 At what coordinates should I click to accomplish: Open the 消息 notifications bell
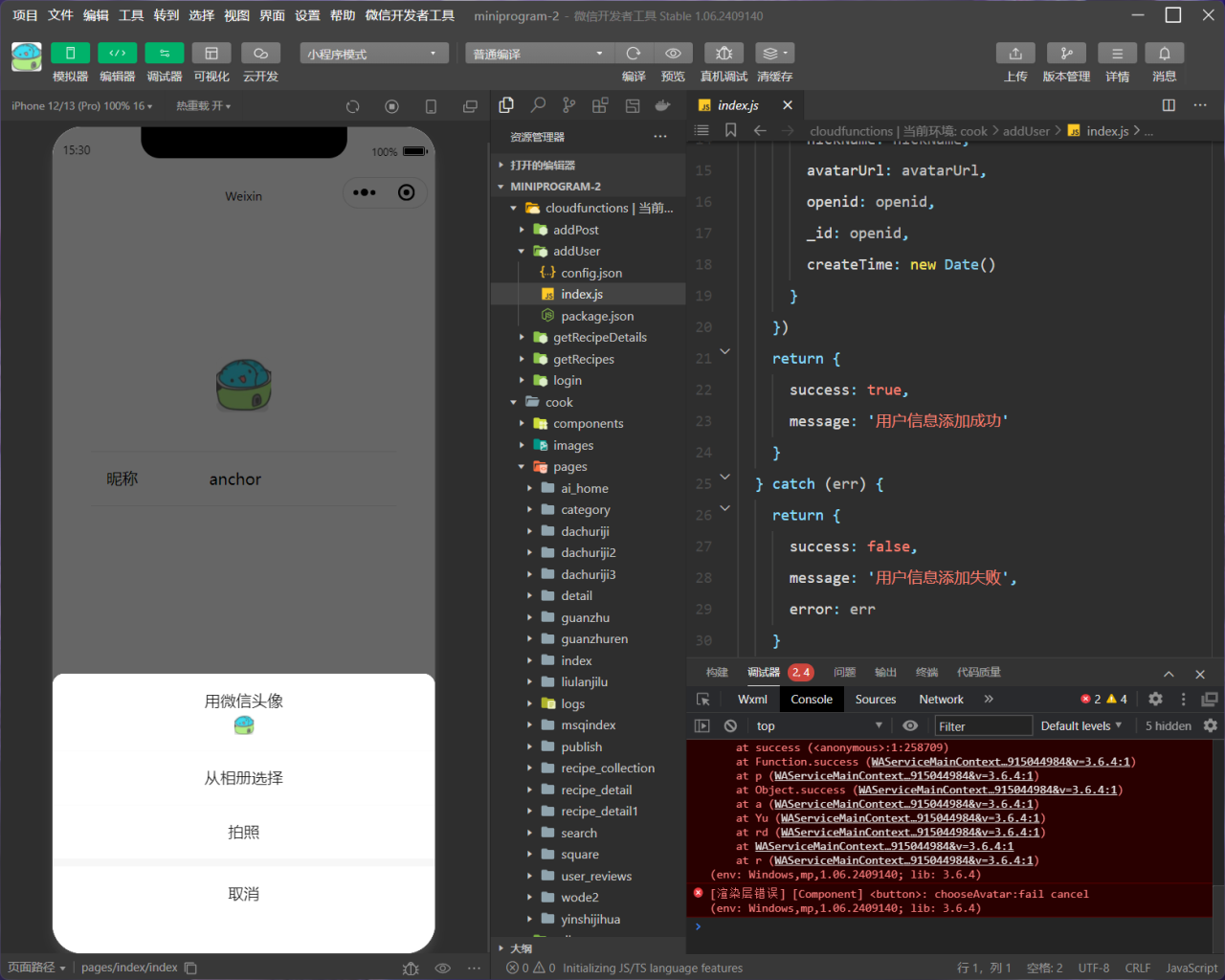pyautogui.click(x=1165, y=54)
